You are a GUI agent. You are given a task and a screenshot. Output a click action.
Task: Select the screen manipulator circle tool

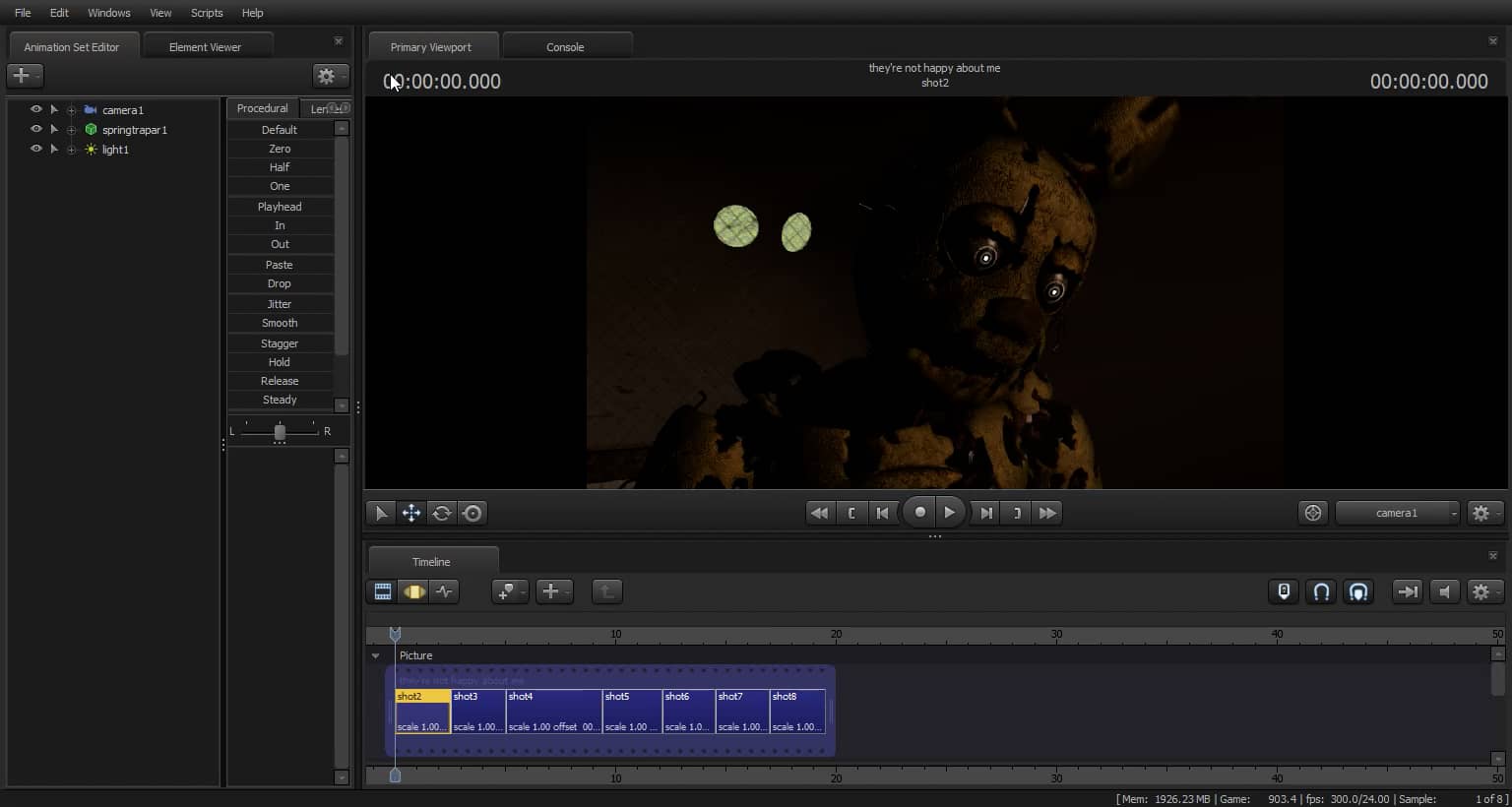pos(472,513)
